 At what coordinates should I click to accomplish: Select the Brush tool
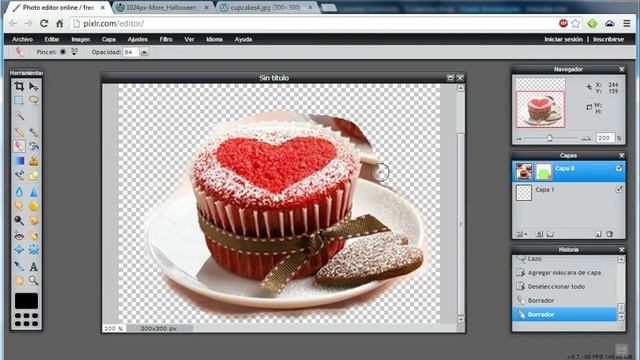(33, 131)
